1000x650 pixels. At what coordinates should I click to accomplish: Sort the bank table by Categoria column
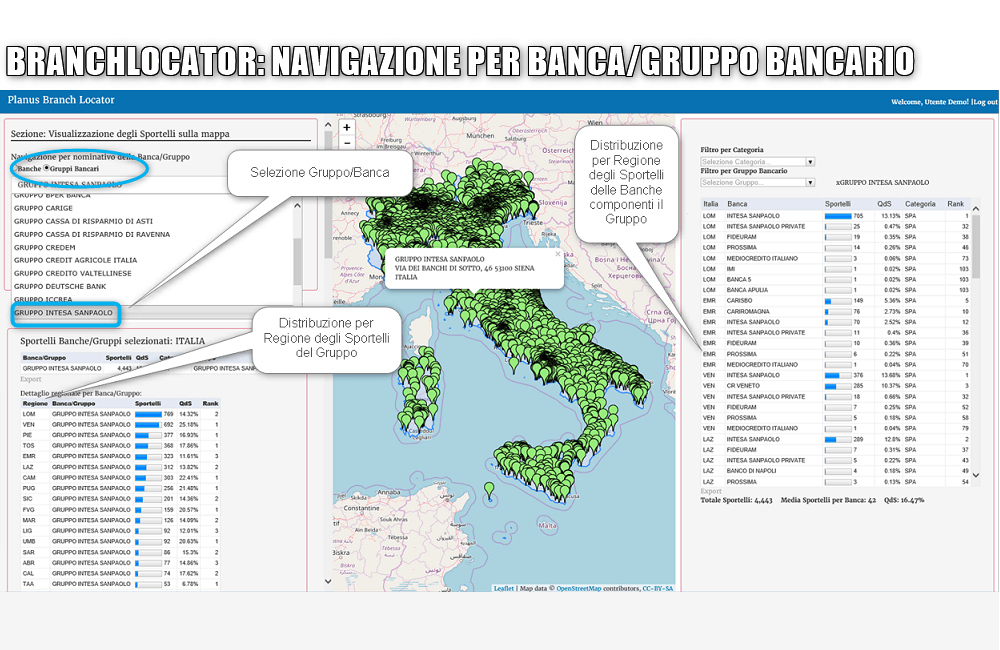click(920, 204)
